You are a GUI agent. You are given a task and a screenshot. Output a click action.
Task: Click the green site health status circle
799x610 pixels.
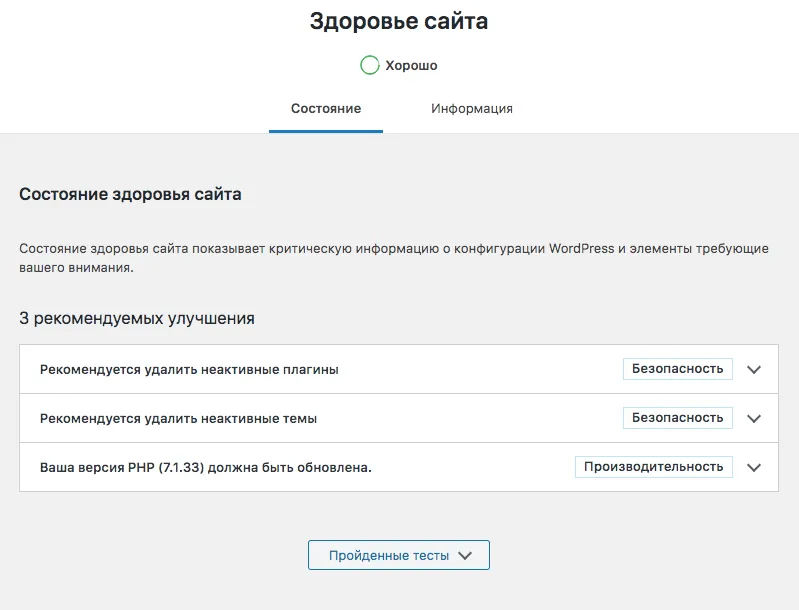[x=369, y=65]
